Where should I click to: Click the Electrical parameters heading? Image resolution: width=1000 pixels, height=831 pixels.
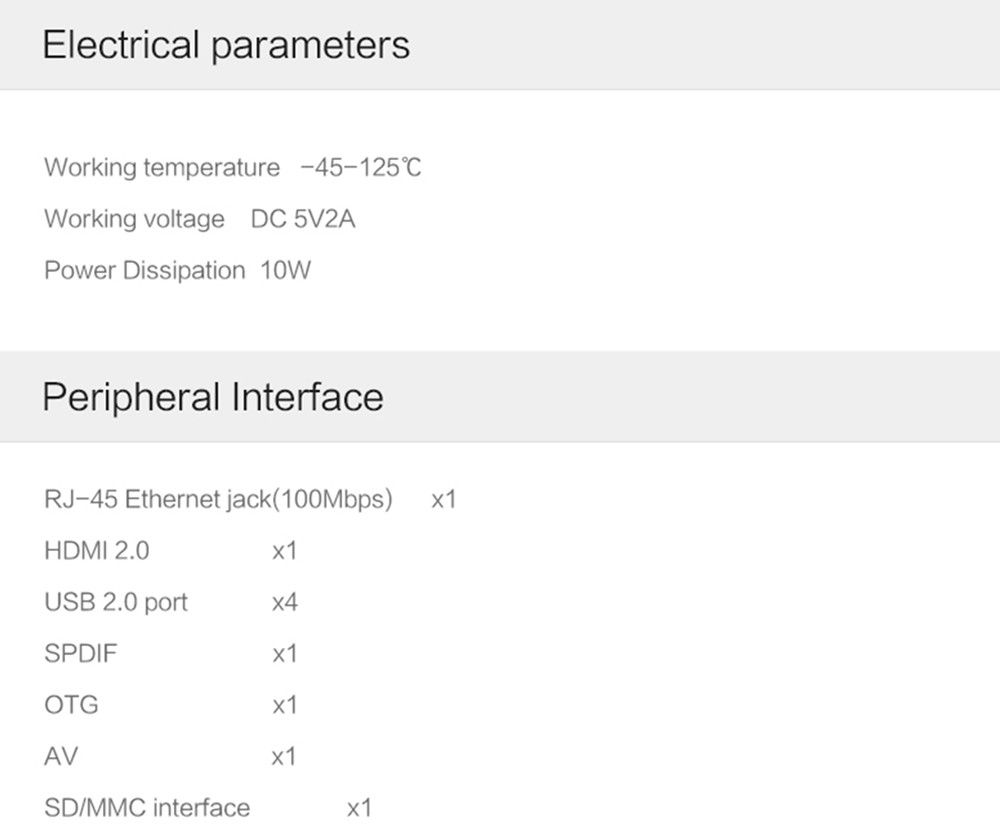(x=226, y=46)
